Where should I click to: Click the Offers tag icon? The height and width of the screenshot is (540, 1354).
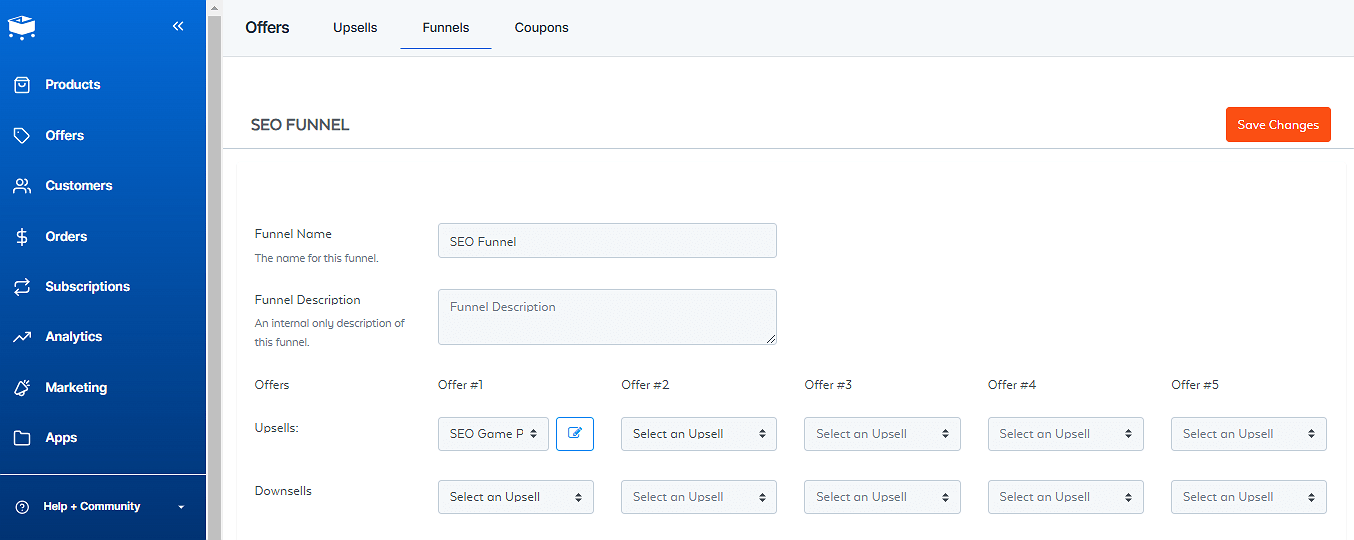click(22, 135)
